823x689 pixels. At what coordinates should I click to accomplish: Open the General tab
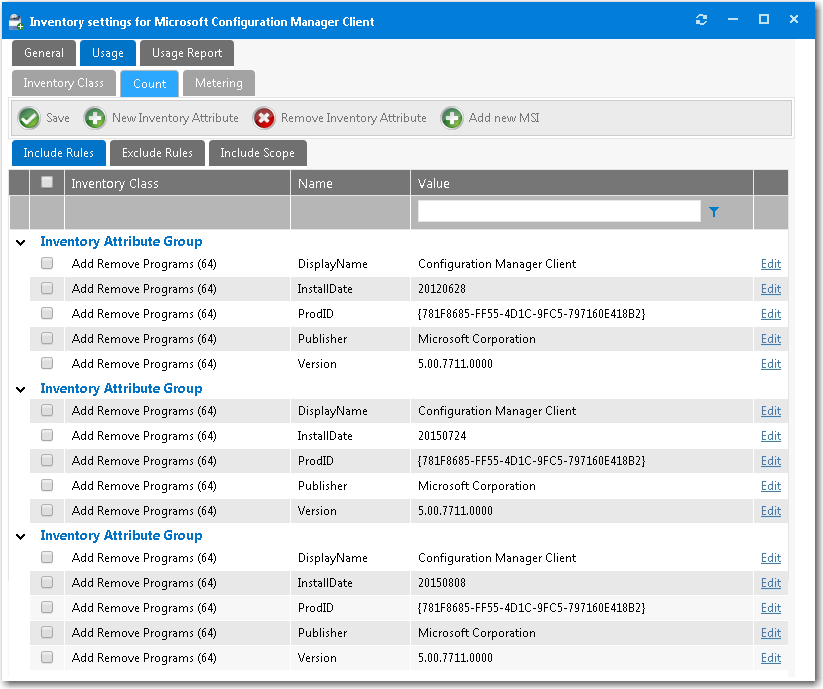(44, 53)
